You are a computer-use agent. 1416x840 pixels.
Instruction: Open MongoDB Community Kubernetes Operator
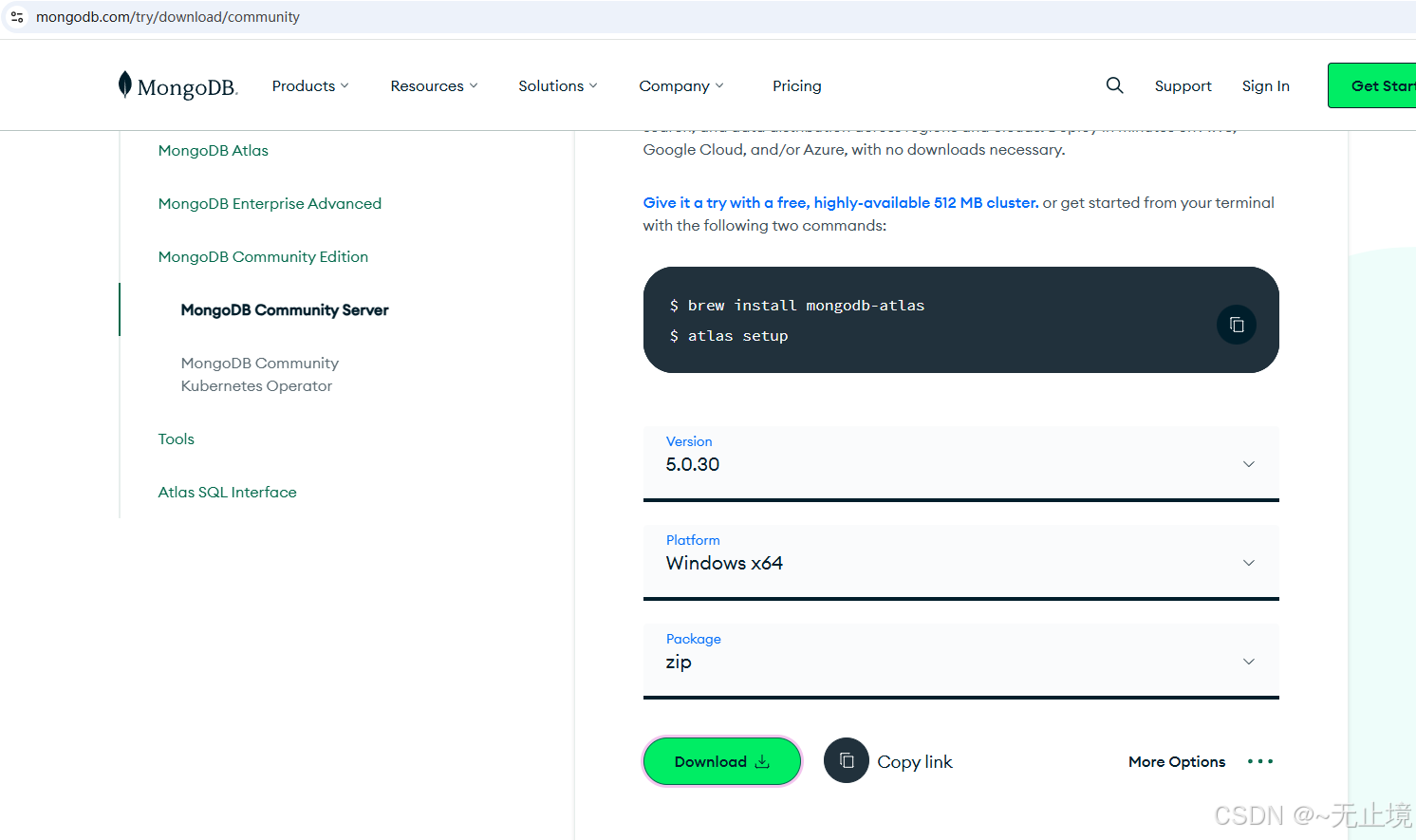point(260,374)
